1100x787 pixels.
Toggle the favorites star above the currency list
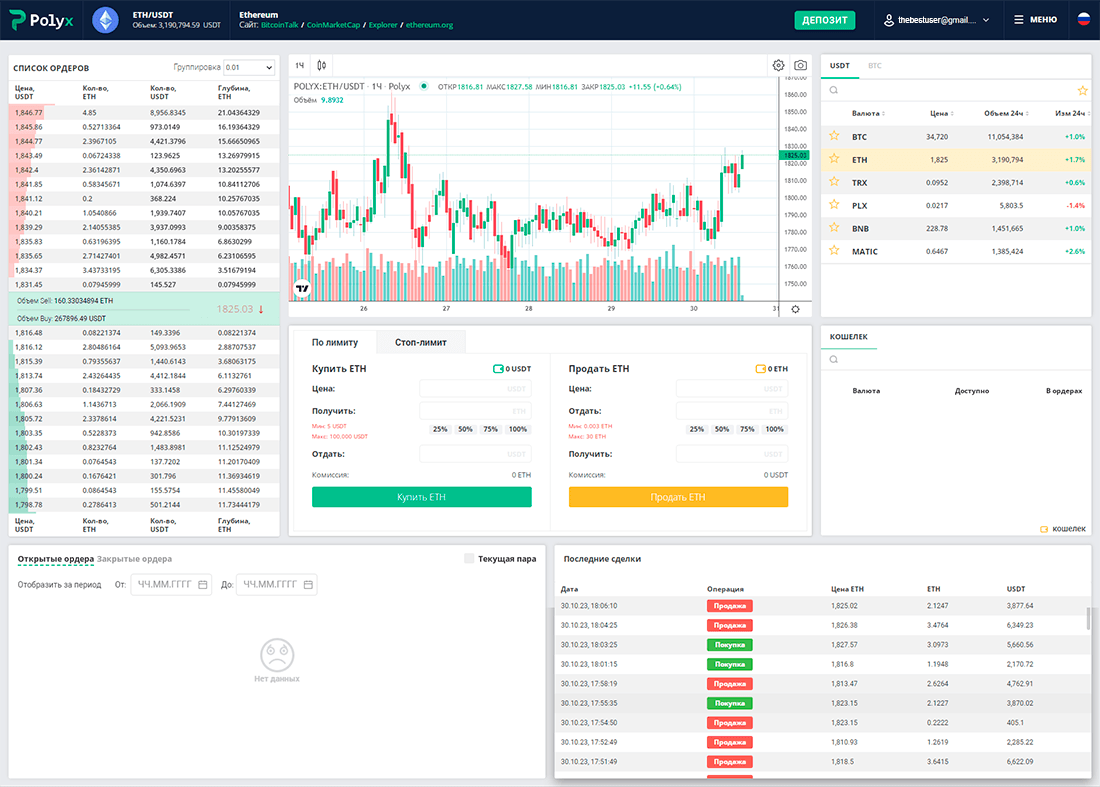pyautogui.click(x=1081, y=89)
